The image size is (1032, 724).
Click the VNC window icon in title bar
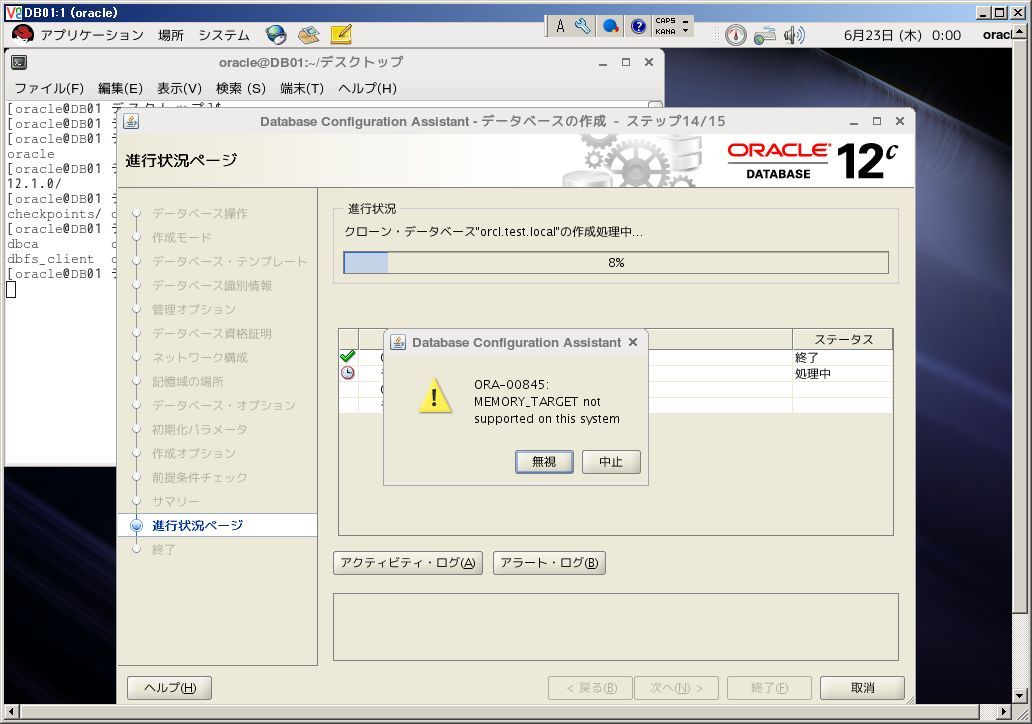[13, 13]
